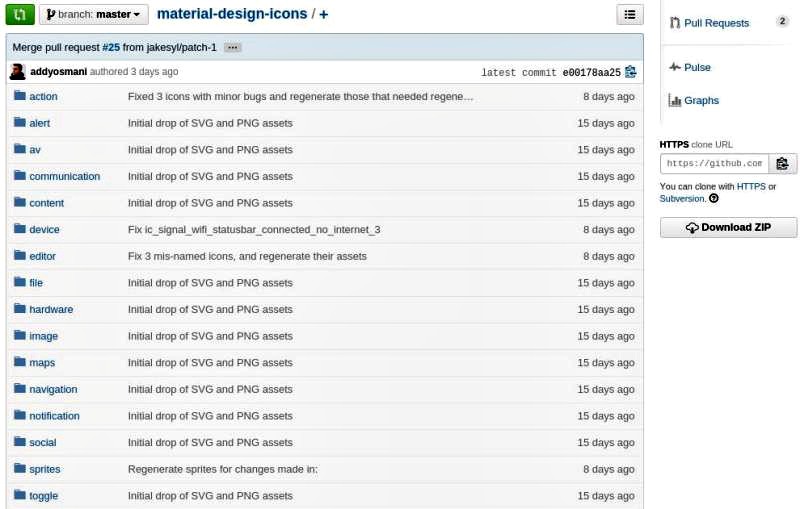Screen dimensions: 800x509
Task: Click the editor folder icon
Action: [20, 255]
